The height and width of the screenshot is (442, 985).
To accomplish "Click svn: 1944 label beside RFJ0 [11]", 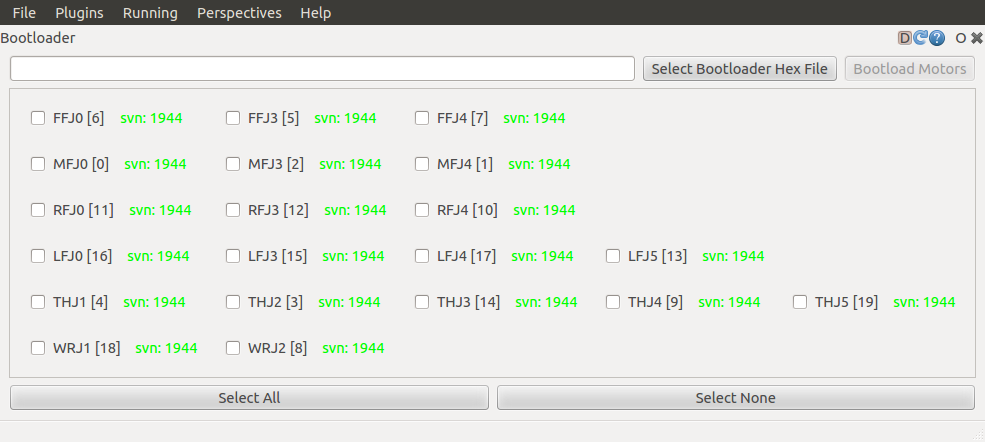I will click(x=161, y=210).
